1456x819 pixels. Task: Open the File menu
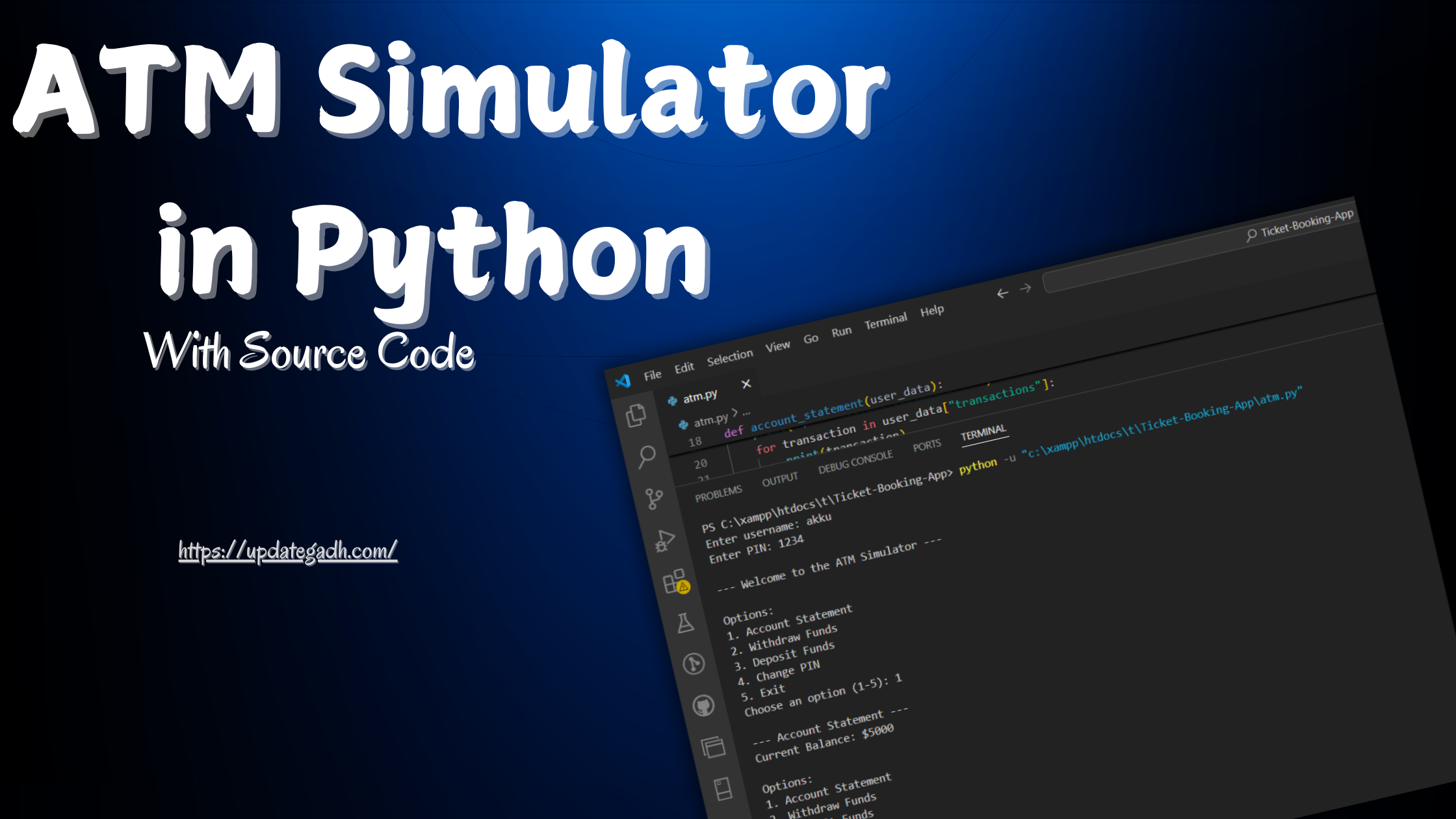coord(653,375)
